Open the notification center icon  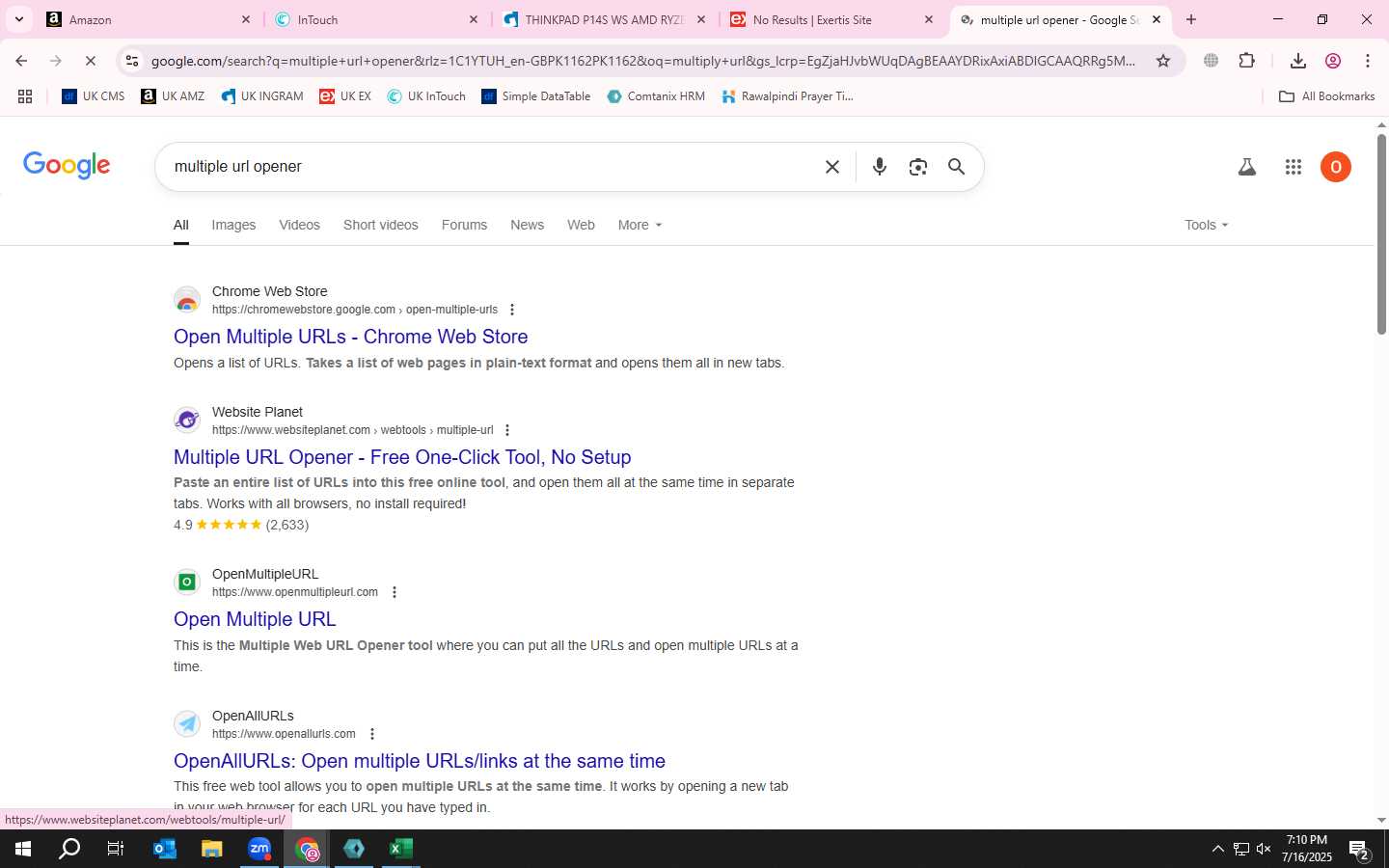[x=1360, y=850]
